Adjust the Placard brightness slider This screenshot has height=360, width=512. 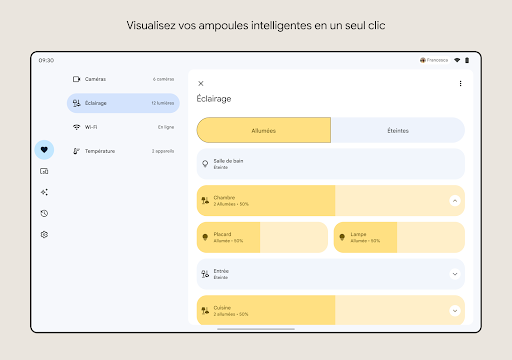(262, 237)
